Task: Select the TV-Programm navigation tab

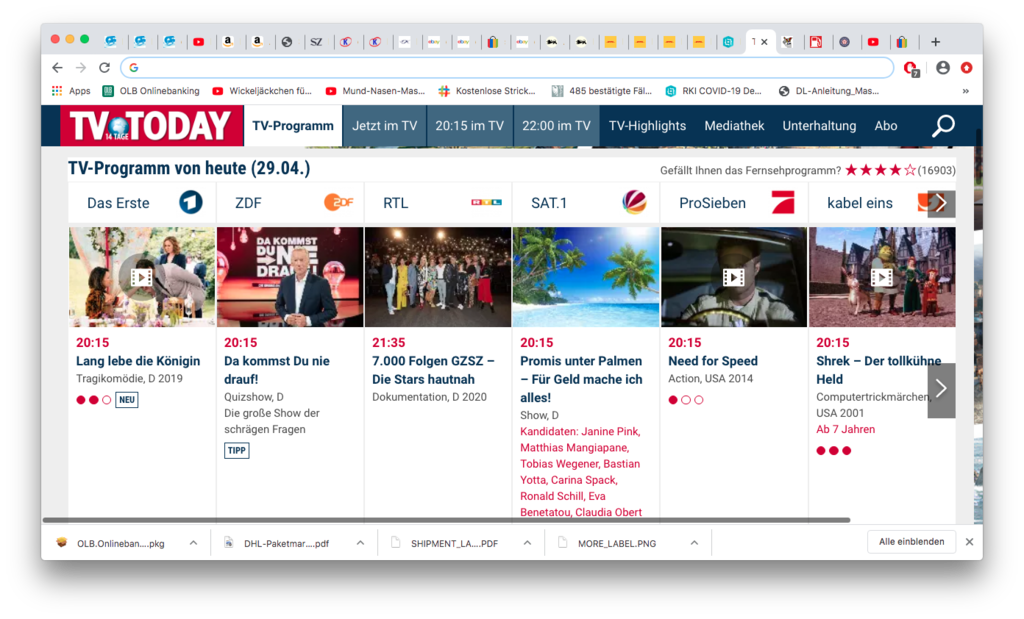Action: 293,125
